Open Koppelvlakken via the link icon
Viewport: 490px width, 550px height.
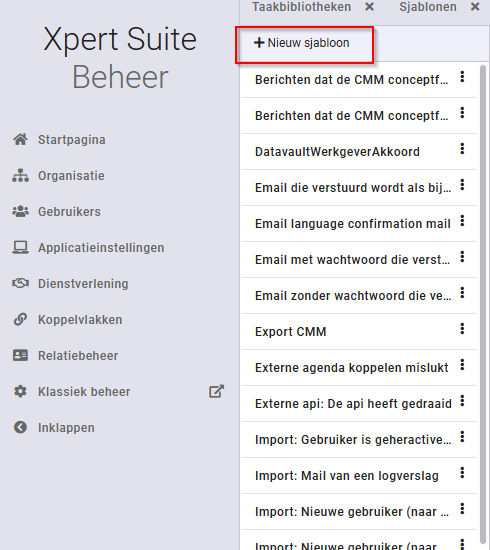20,320
